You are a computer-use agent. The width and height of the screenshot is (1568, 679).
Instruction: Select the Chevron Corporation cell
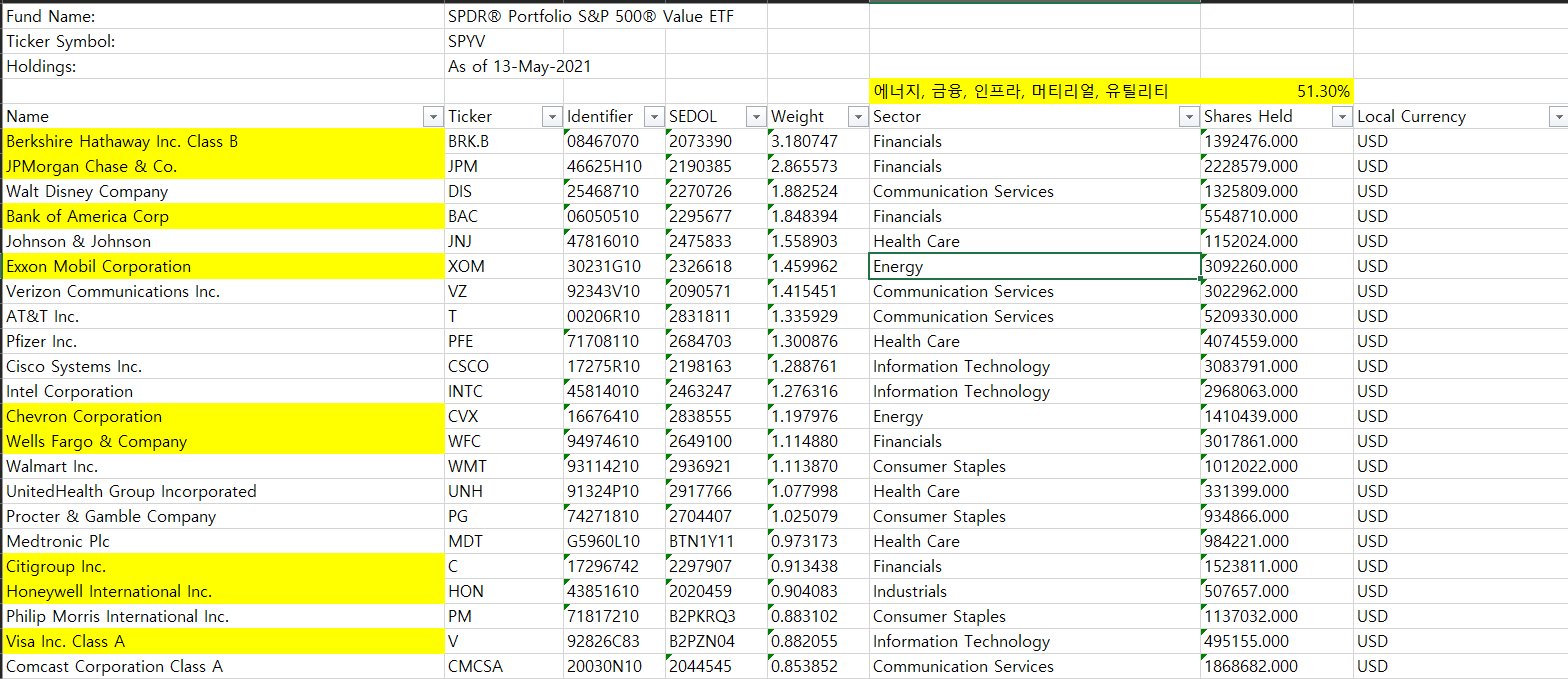tap(224, 416)
